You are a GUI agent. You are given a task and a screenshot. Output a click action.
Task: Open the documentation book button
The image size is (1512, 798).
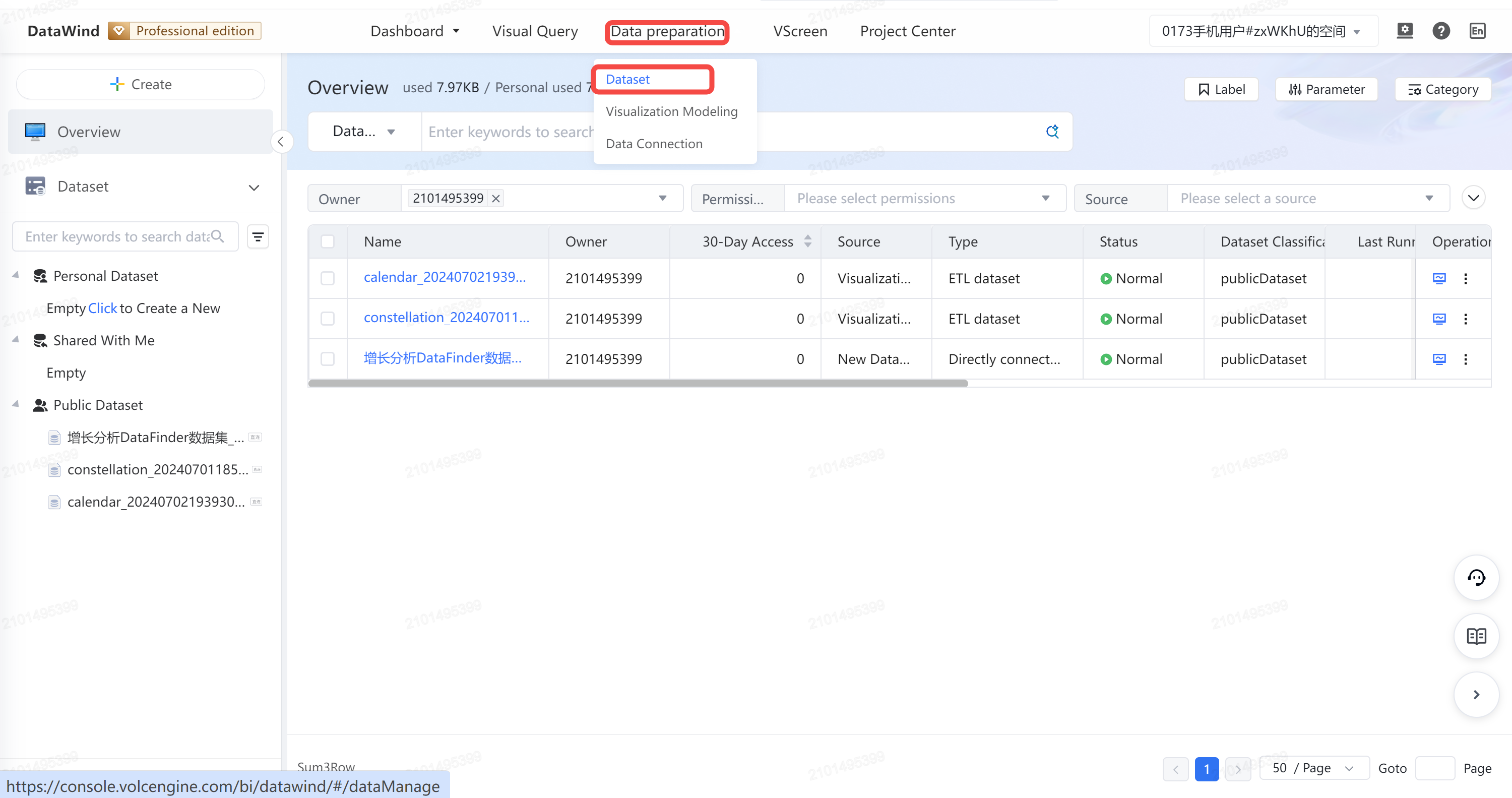(x=1476, y=636)
